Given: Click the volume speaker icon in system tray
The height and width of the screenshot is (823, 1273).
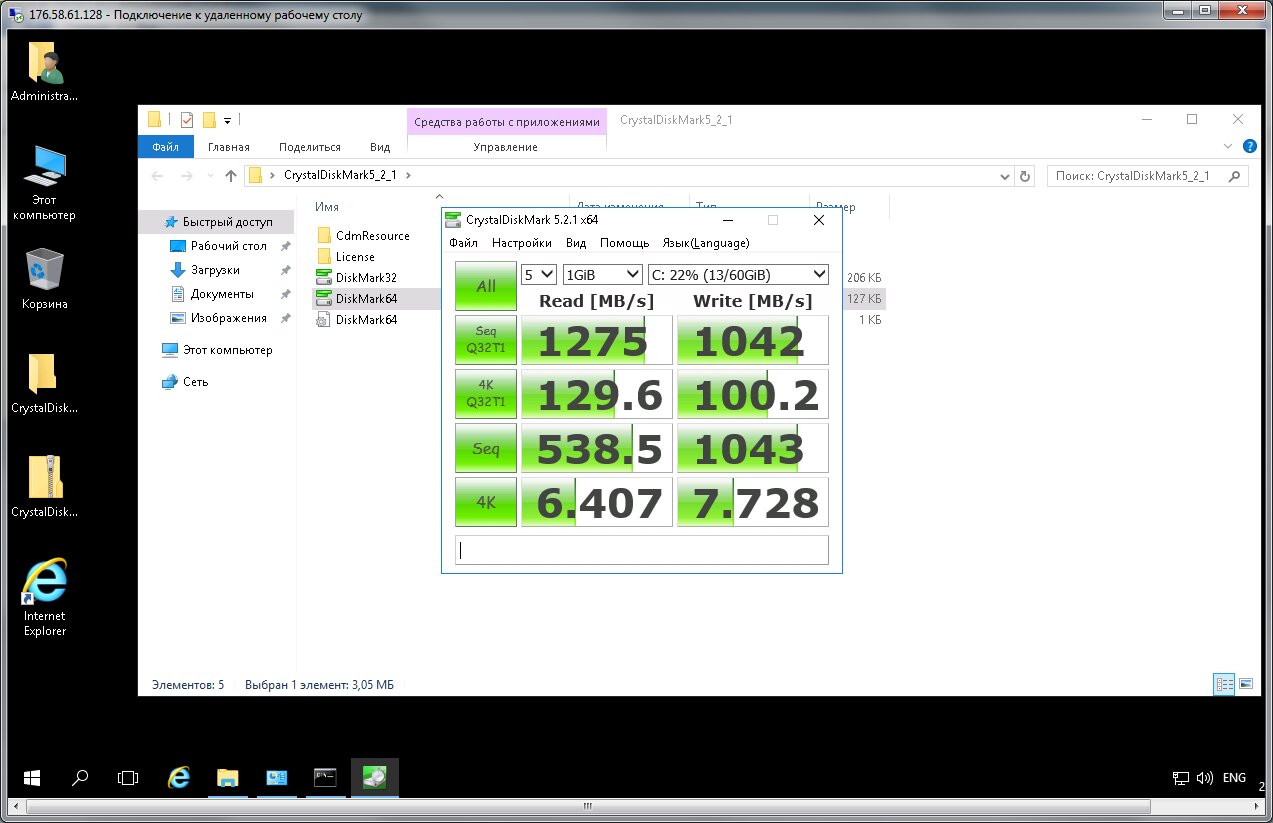Looking at the screenshot, I should point(1203,778).
